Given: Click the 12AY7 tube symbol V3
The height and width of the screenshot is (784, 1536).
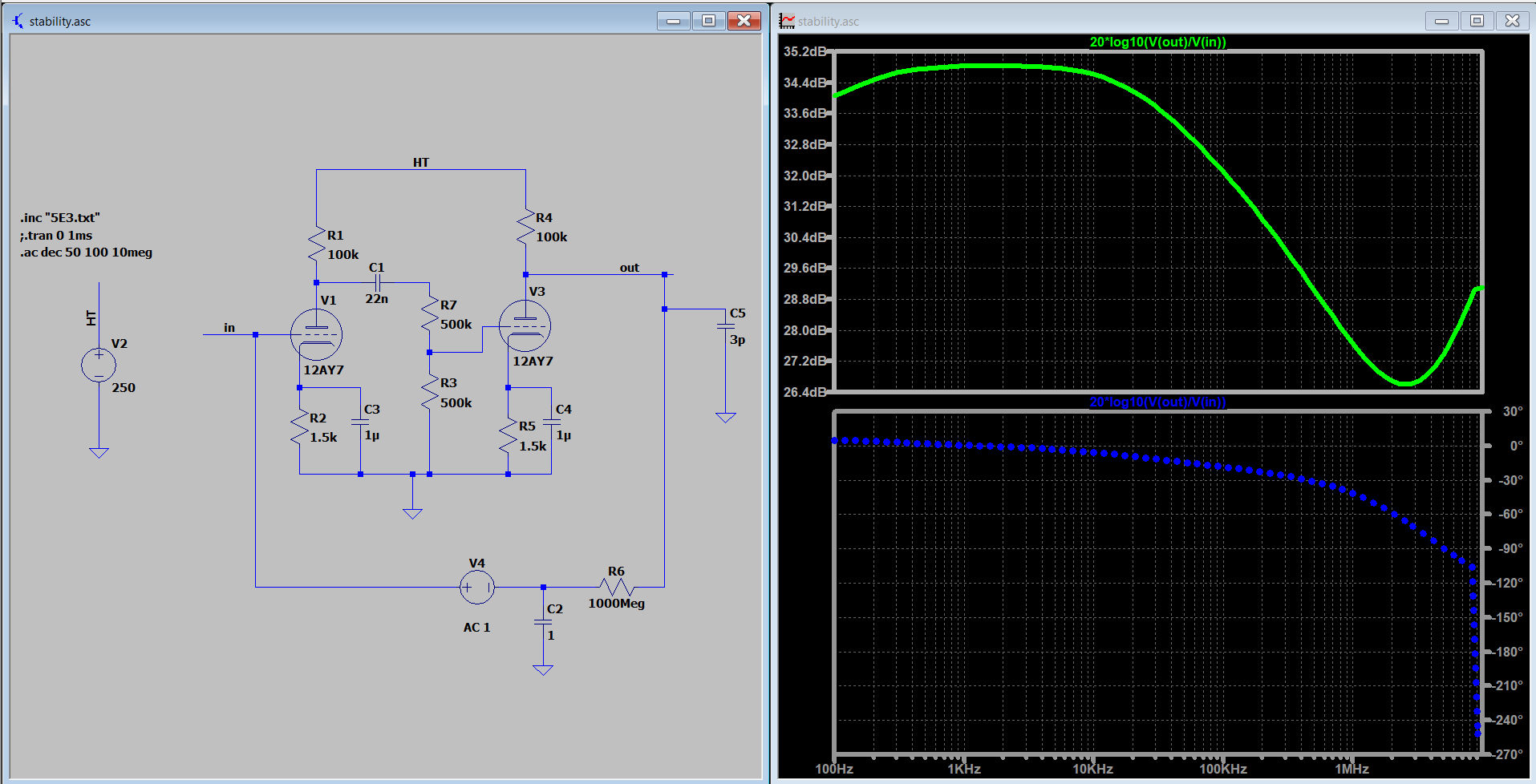Looking at the screenshot, I should pos(525,326).
